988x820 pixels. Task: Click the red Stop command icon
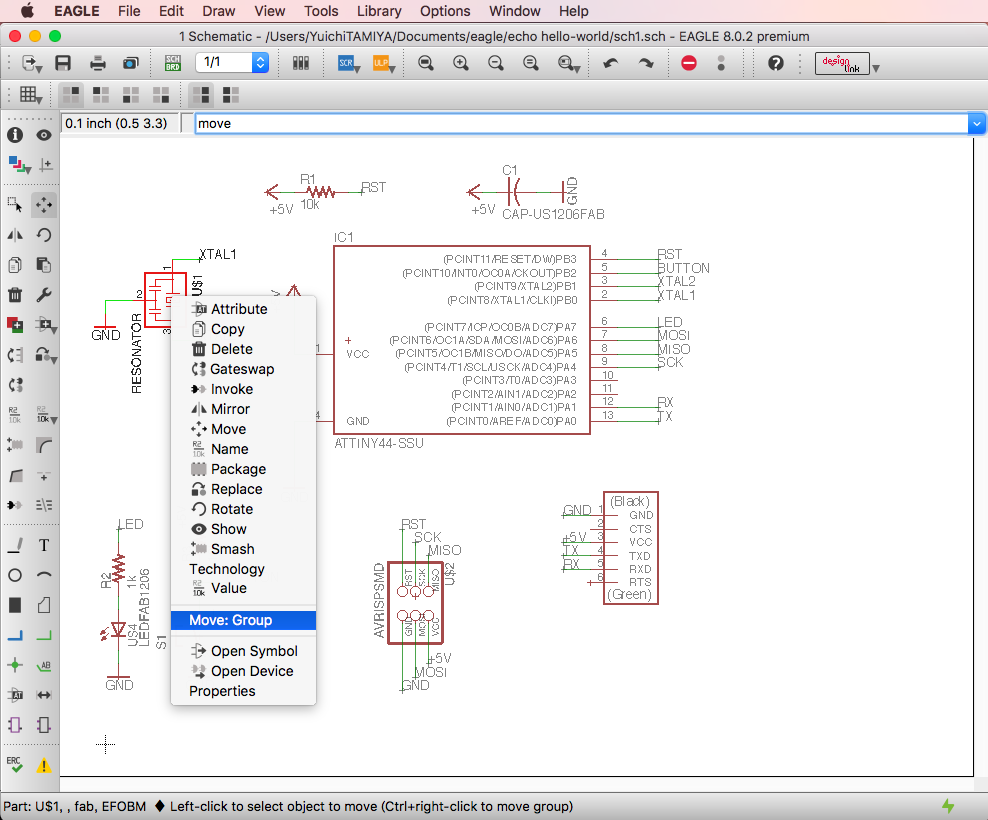coord(689,63)
